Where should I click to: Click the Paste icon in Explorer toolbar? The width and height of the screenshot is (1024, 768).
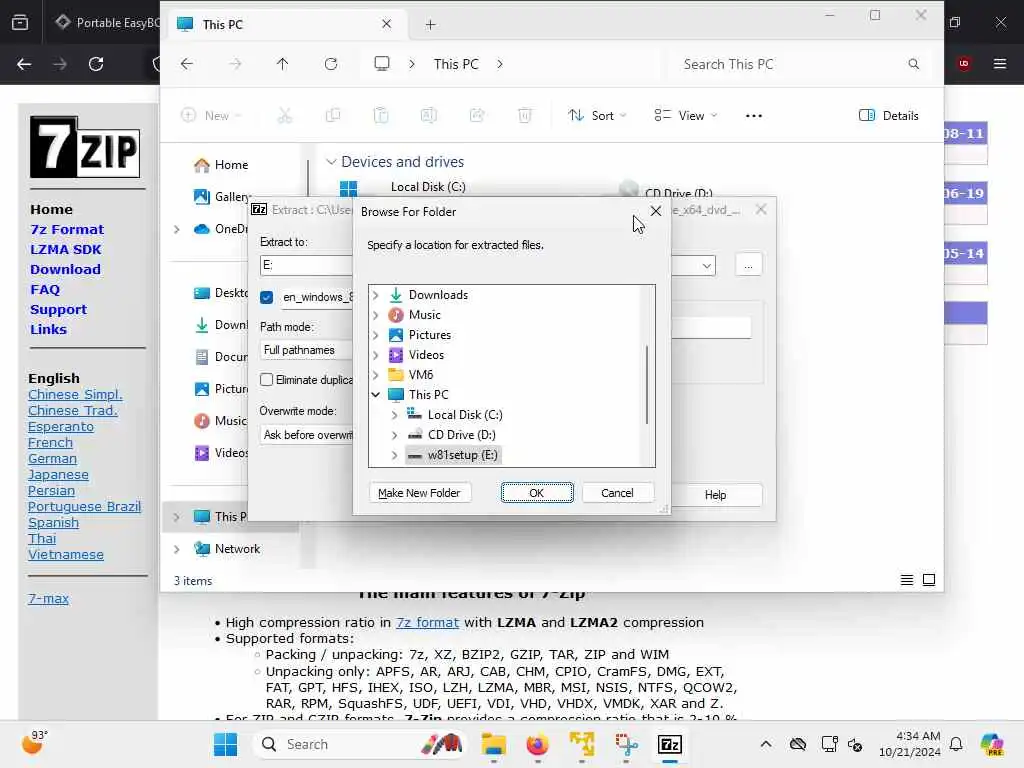point(381,116)
